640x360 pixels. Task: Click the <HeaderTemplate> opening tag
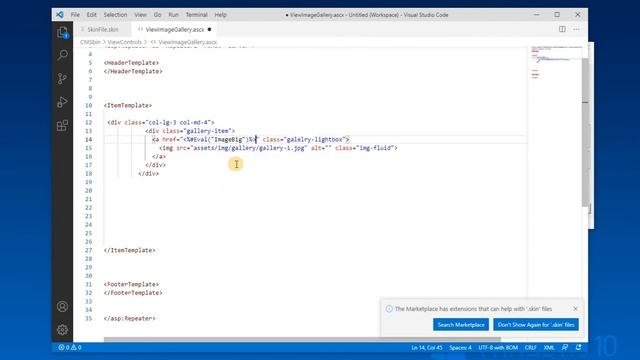(131, 62)
